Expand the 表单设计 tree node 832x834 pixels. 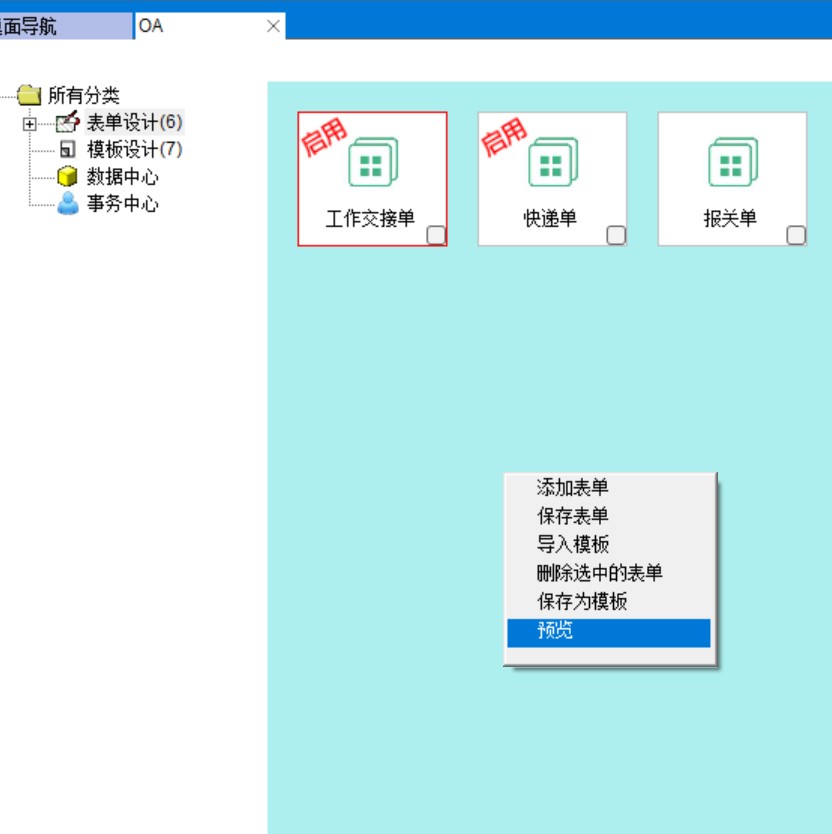(x=30, y=124)
